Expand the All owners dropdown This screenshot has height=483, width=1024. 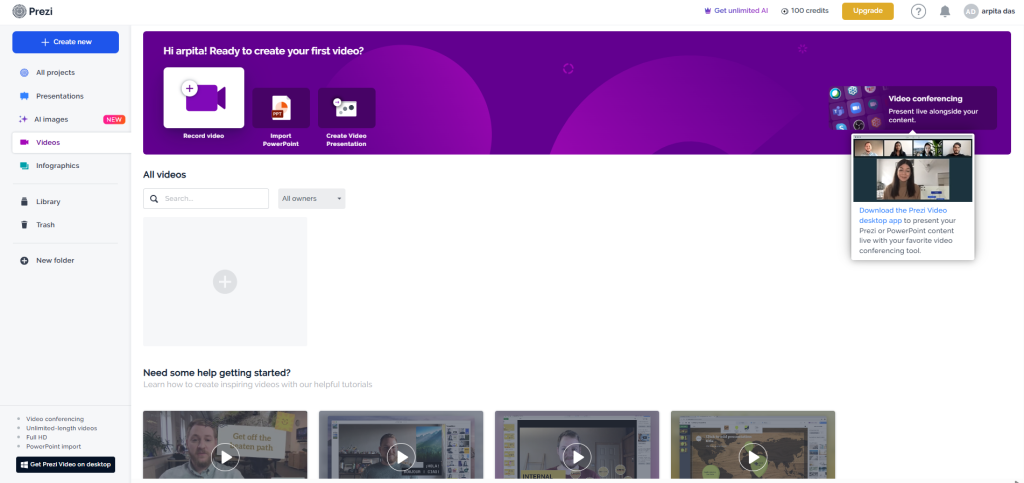tap(311, 199)
